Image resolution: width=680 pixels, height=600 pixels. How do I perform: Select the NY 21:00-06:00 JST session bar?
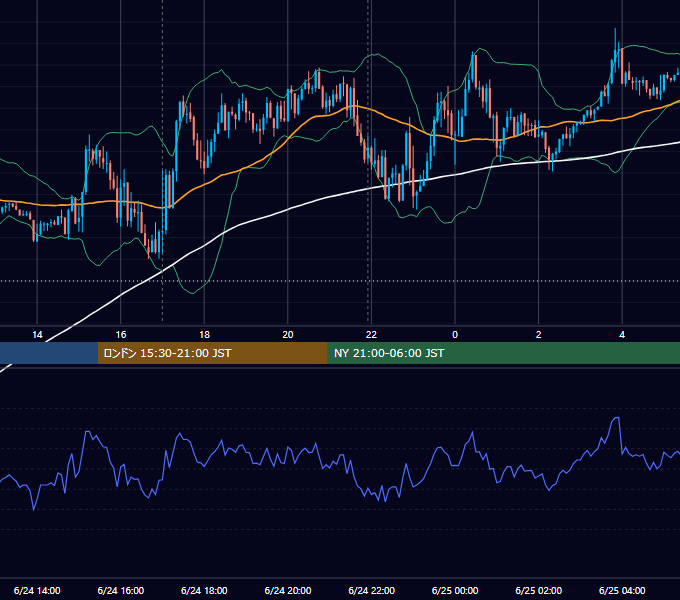503,353
